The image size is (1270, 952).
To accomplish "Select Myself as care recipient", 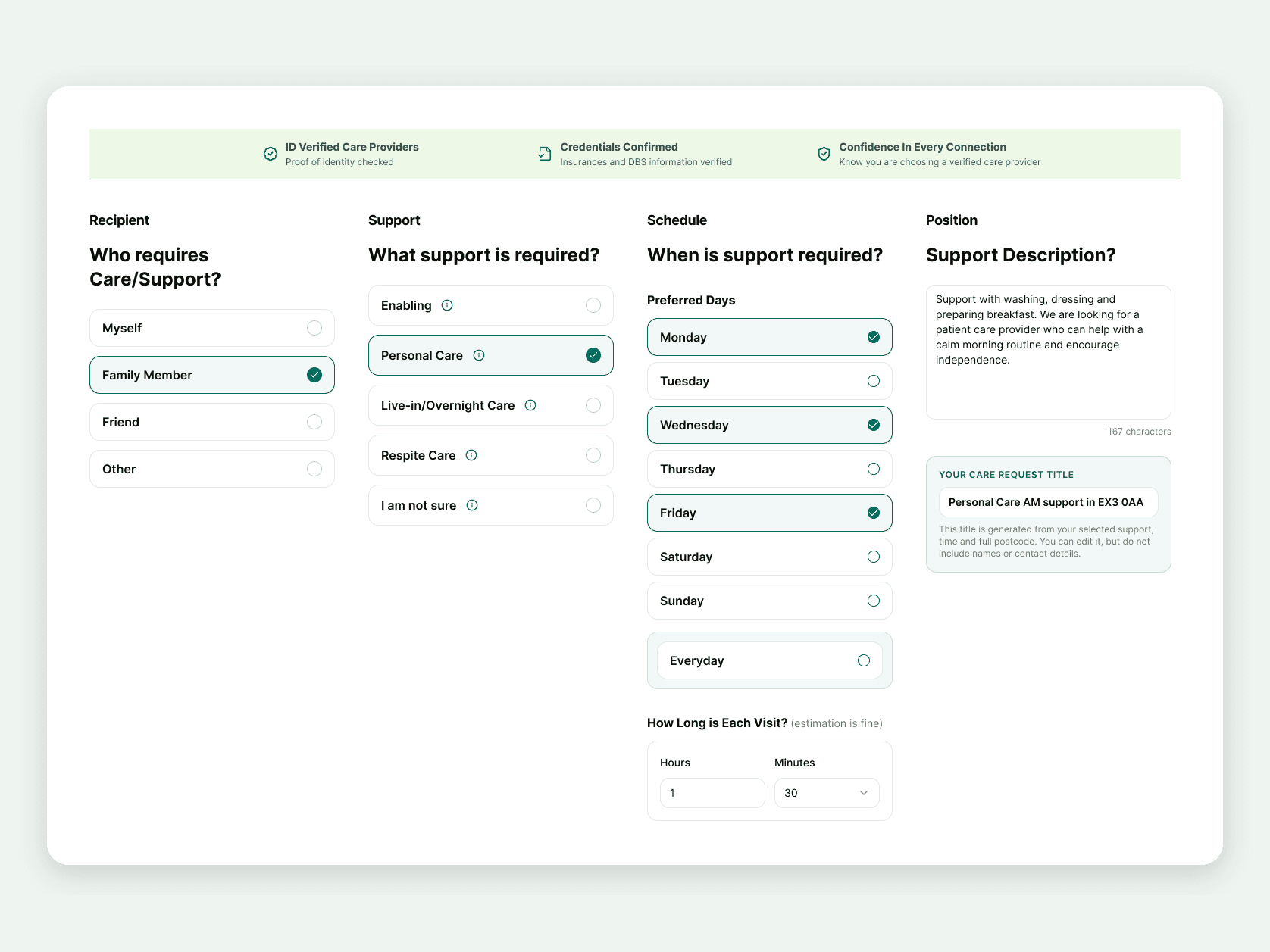I will click(212, 328).
